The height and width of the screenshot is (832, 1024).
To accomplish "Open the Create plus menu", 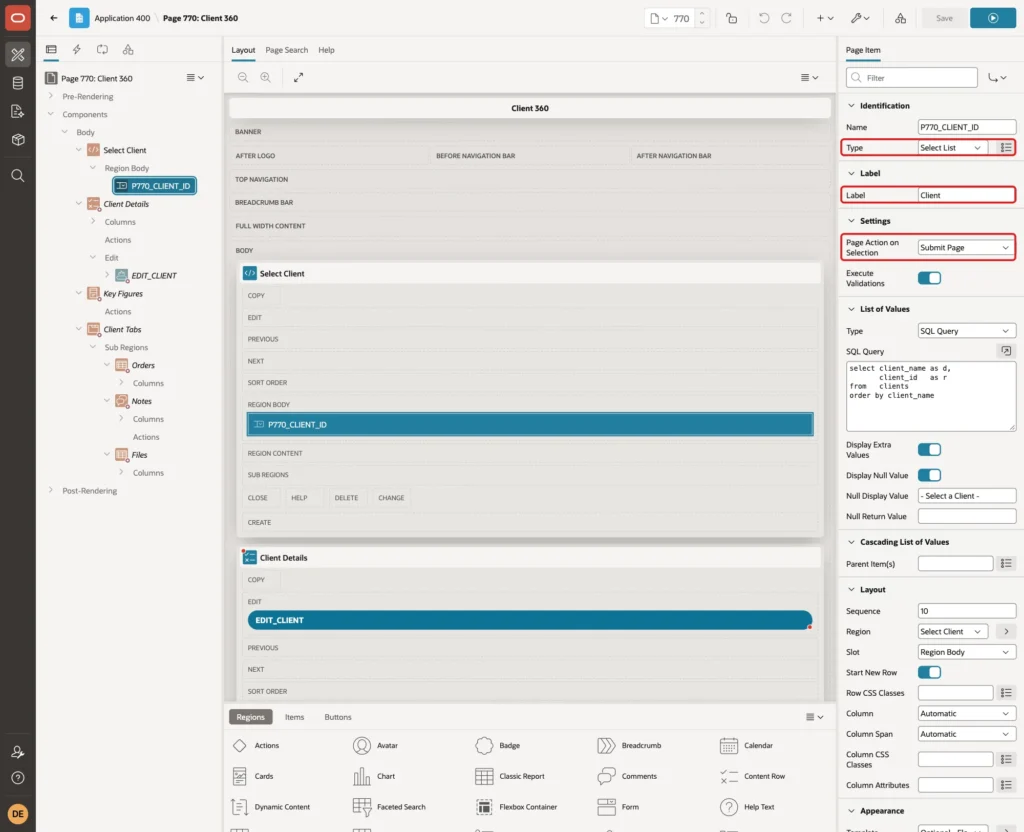I will coord(825,18).
